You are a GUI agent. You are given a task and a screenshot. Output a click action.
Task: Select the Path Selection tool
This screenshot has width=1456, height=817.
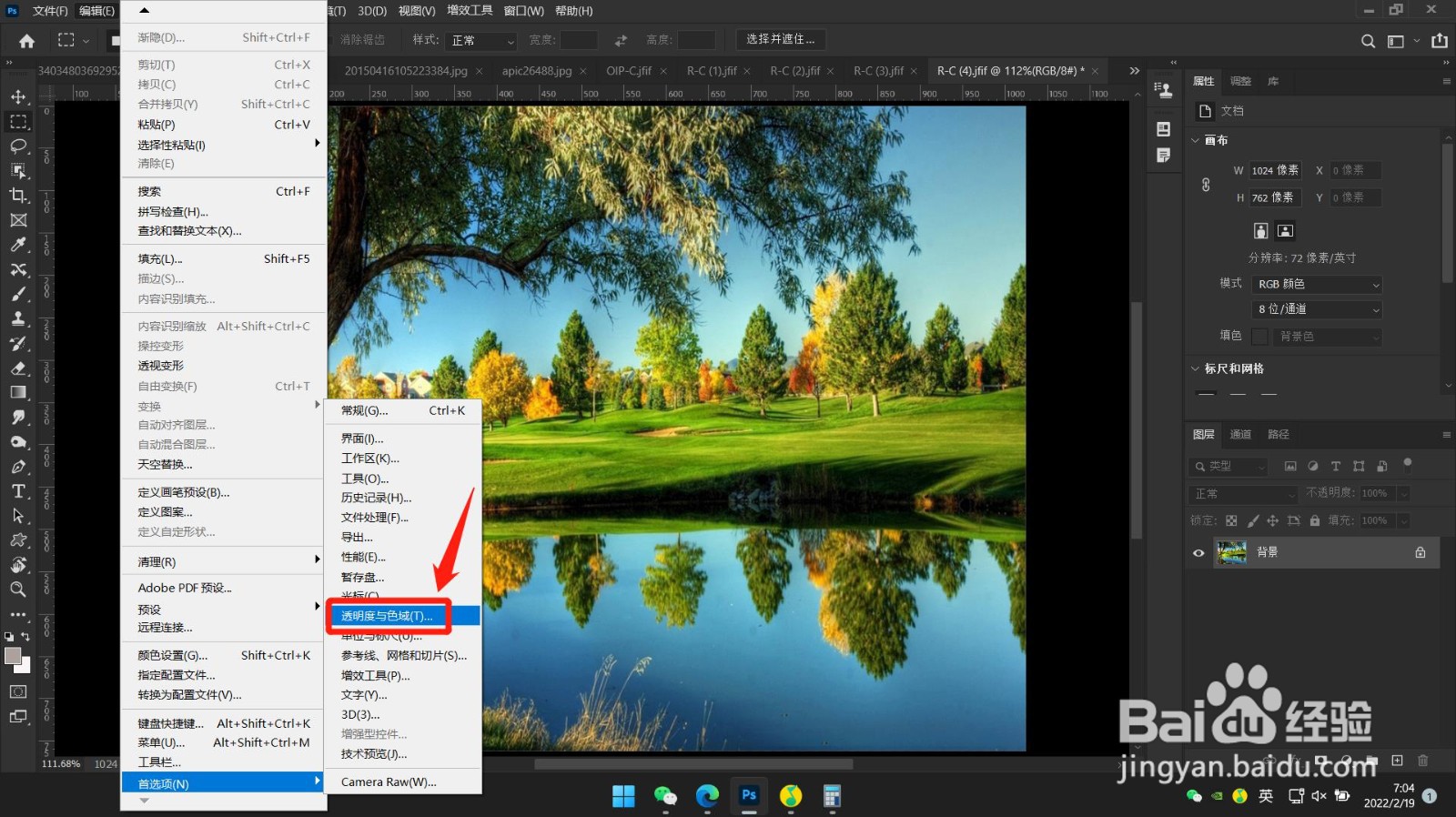point(18,516)
